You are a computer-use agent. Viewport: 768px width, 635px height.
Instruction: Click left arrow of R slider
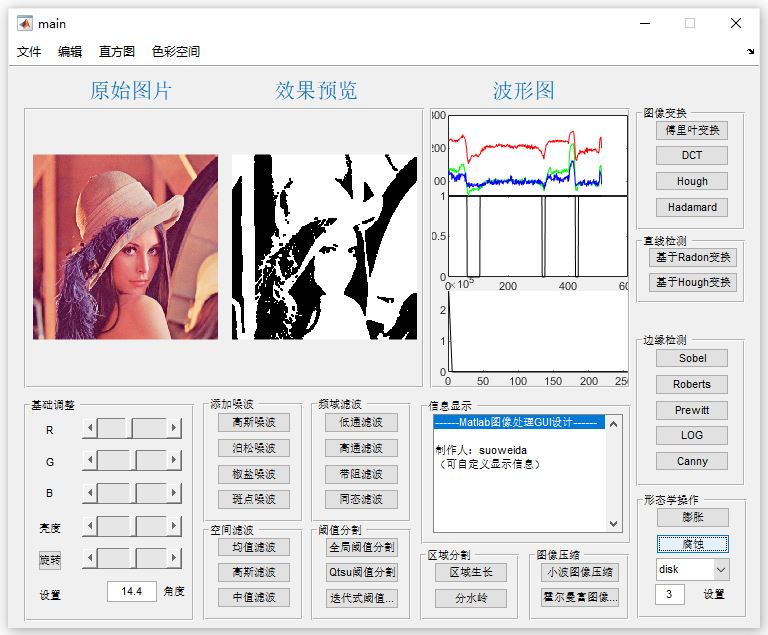pyautogui.click(x=90, y=428)
